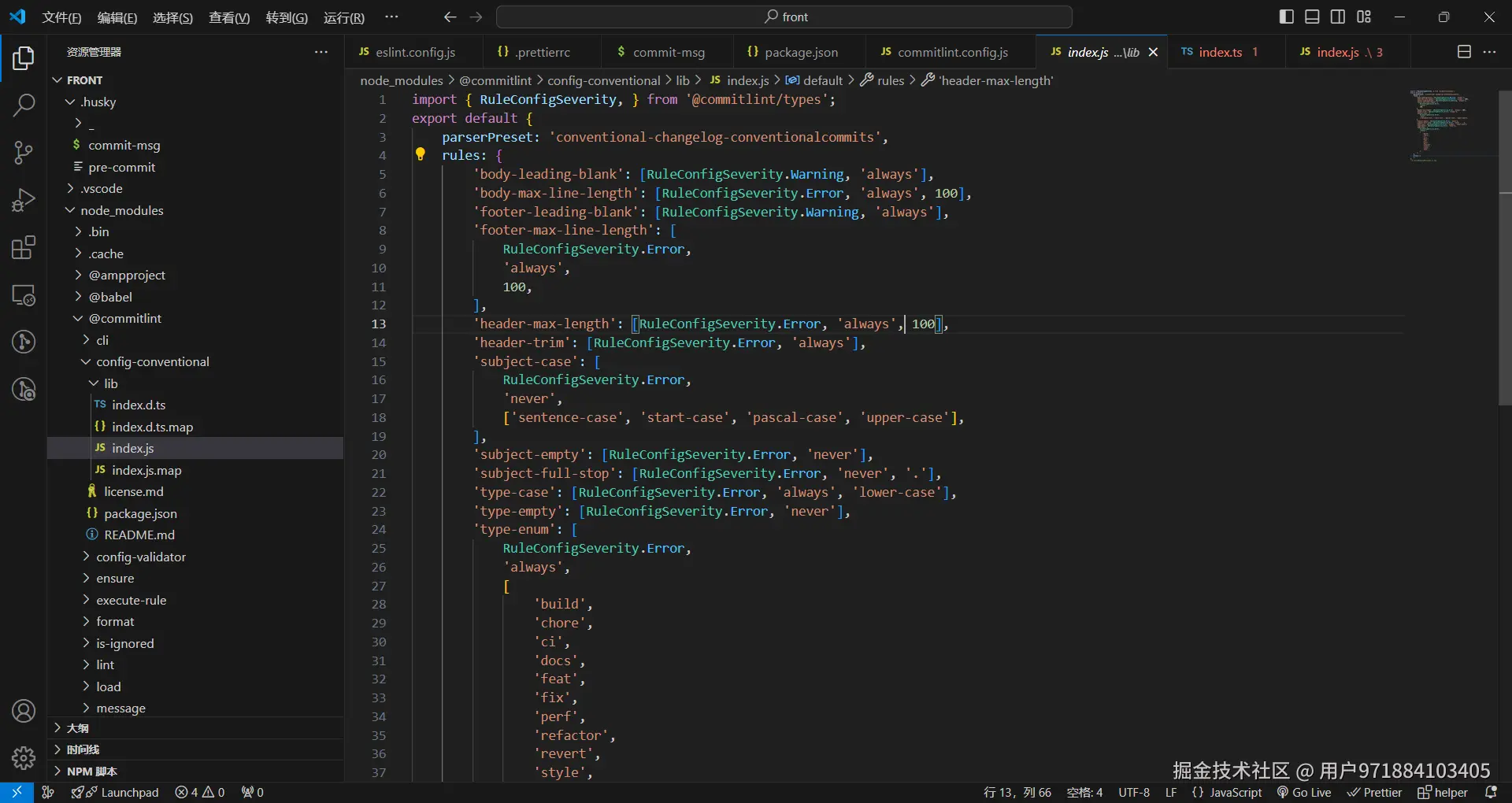
Task: Switch to the package.json tab
Action: pyautogui.click(x=800, y=52)
